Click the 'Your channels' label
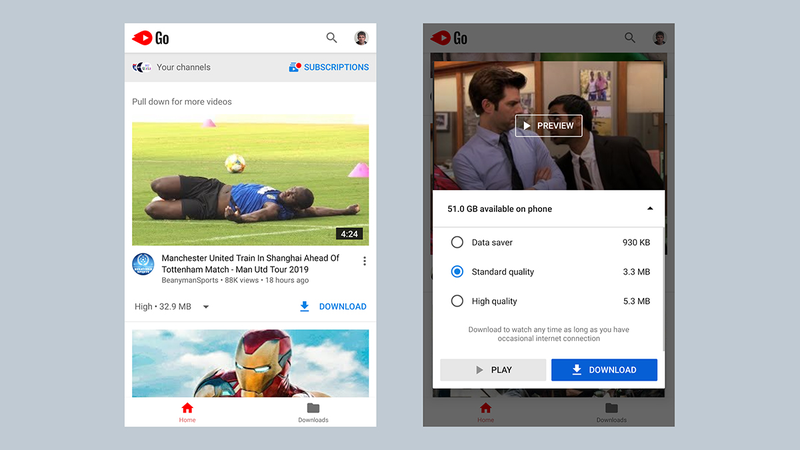This screenshot has height=450, width=800. coord(183,67)
